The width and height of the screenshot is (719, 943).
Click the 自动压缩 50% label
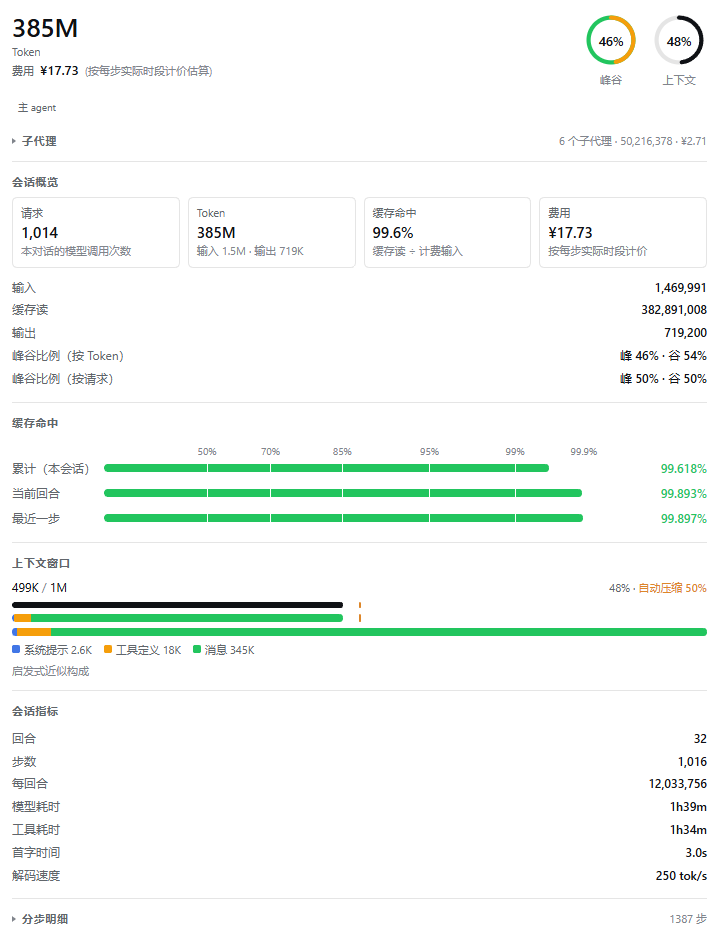coord(672,588)
